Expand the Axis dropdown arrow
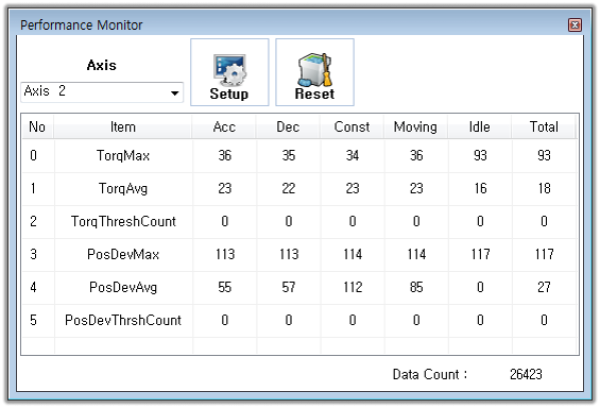The height and width of the screenshot is (408, 600). coord(175,93)
